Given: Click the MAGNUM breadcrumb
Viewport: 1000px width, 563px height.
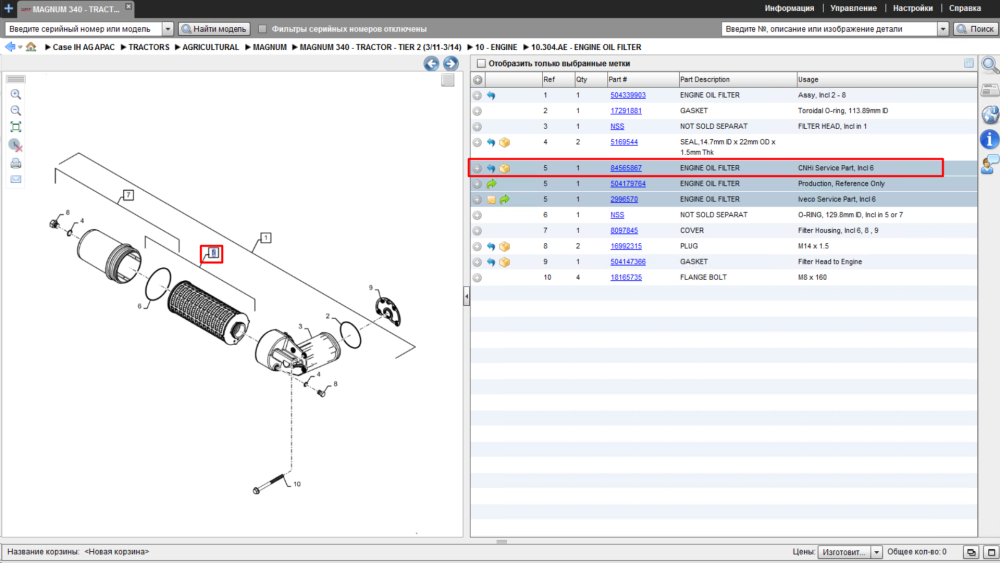Looking at the screenshot, I should click(x=269, y=47).
